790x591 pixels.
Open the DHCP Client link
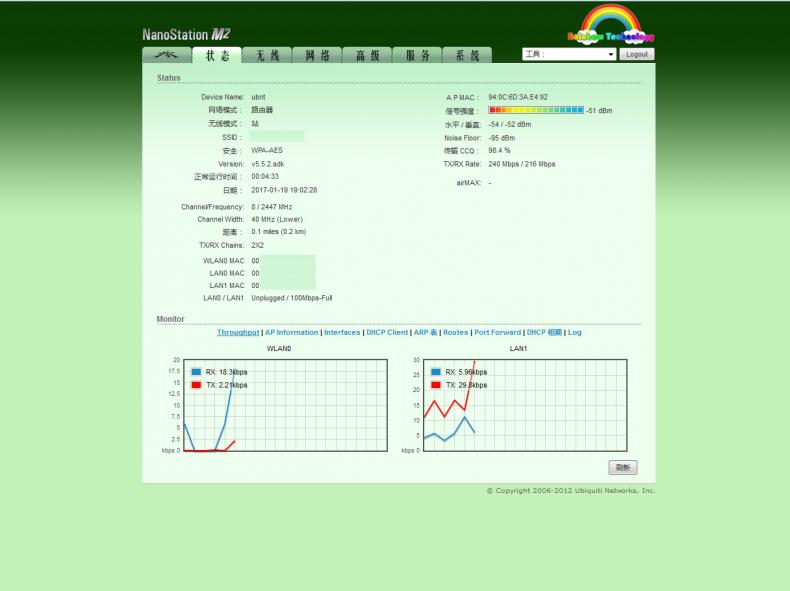[387, 333]
